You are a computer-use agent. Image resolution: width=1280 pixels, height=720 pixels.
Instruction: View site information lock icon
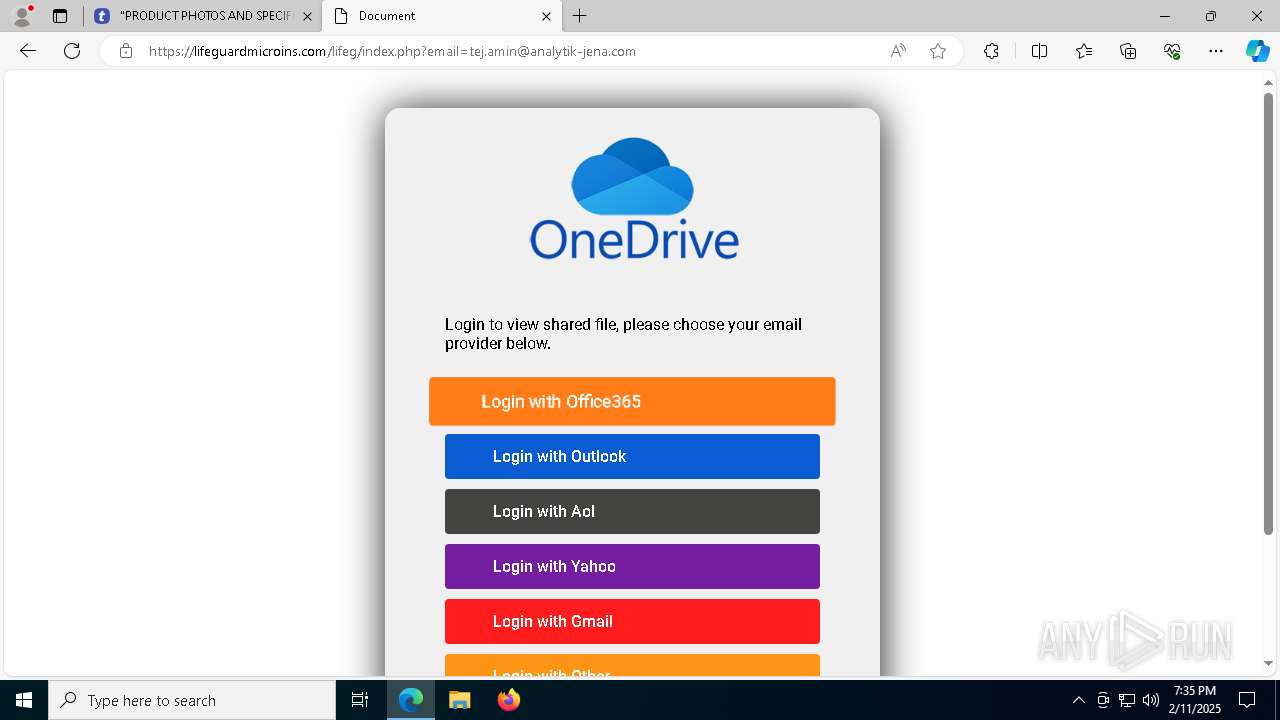126,51
